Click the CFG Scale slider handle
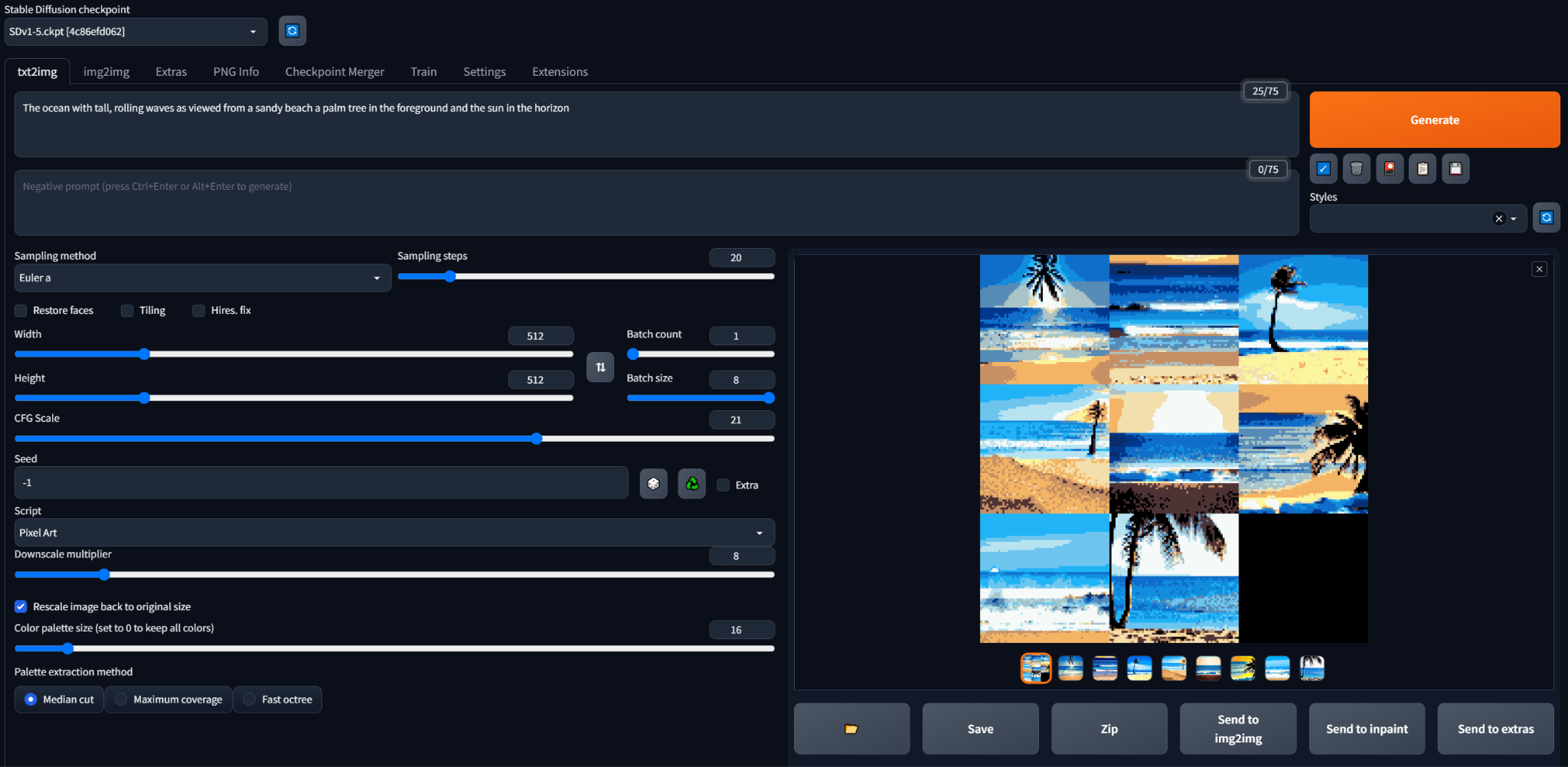 [x=537, y=439]
